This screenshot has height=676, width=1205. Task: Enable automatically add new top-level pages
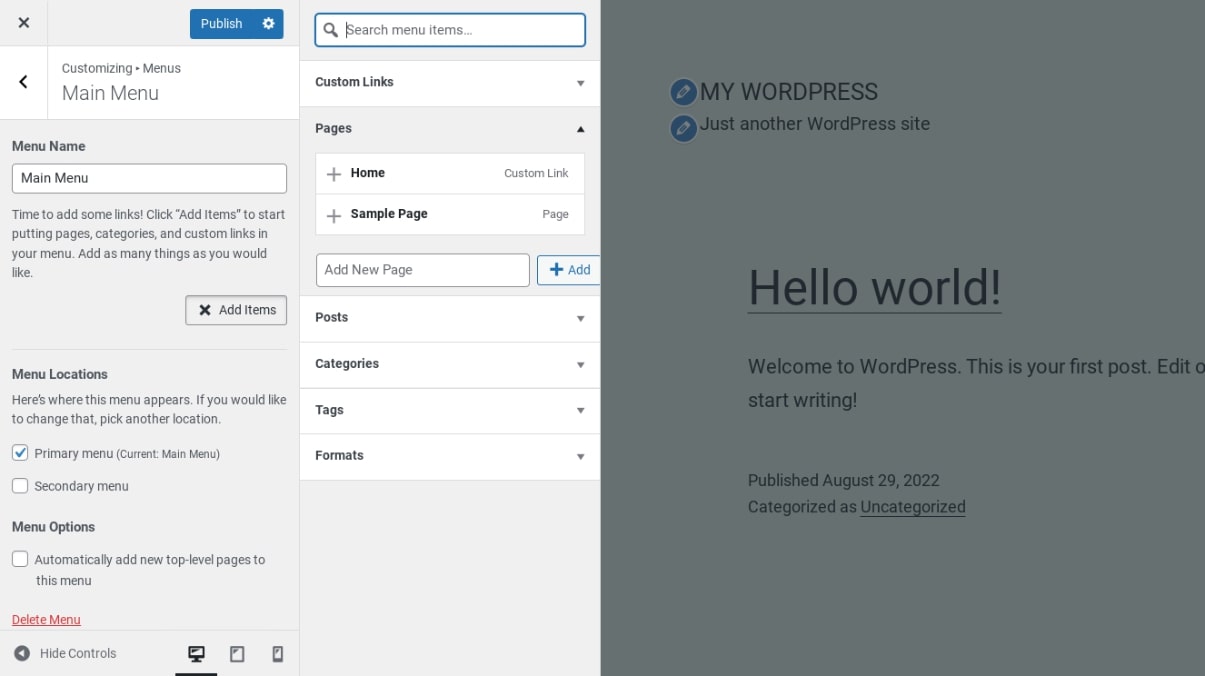tap(20, 559)
